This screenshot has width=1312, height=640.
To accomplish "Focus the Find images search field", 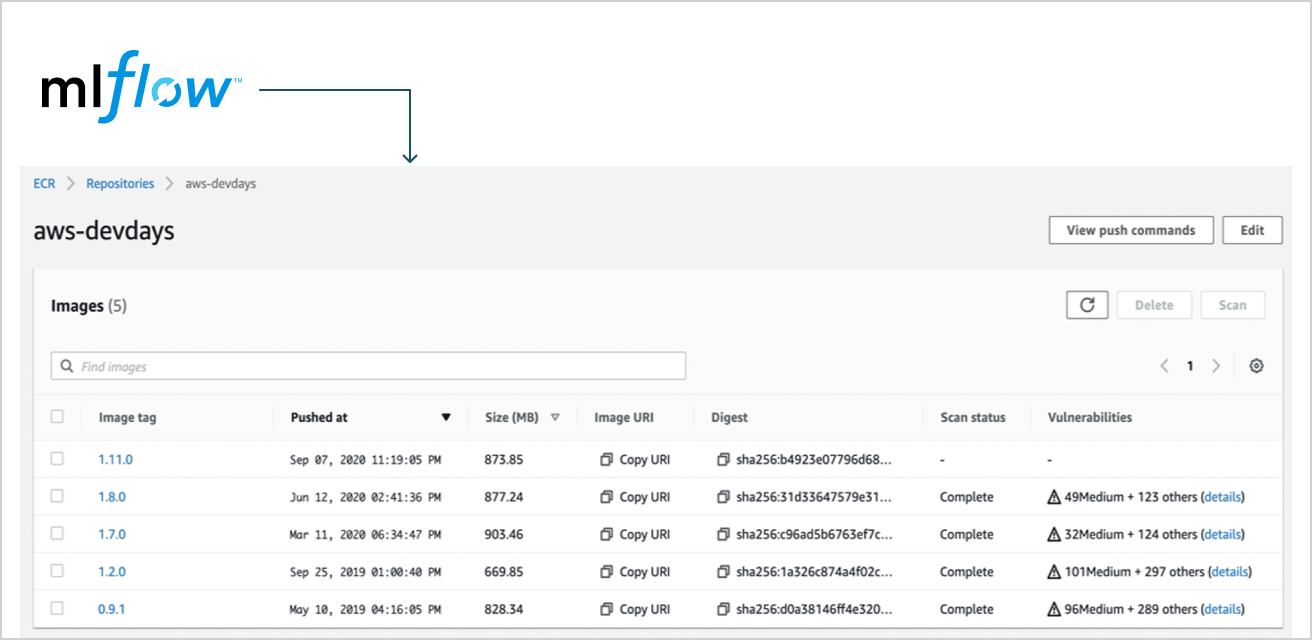I will [368, 366].
